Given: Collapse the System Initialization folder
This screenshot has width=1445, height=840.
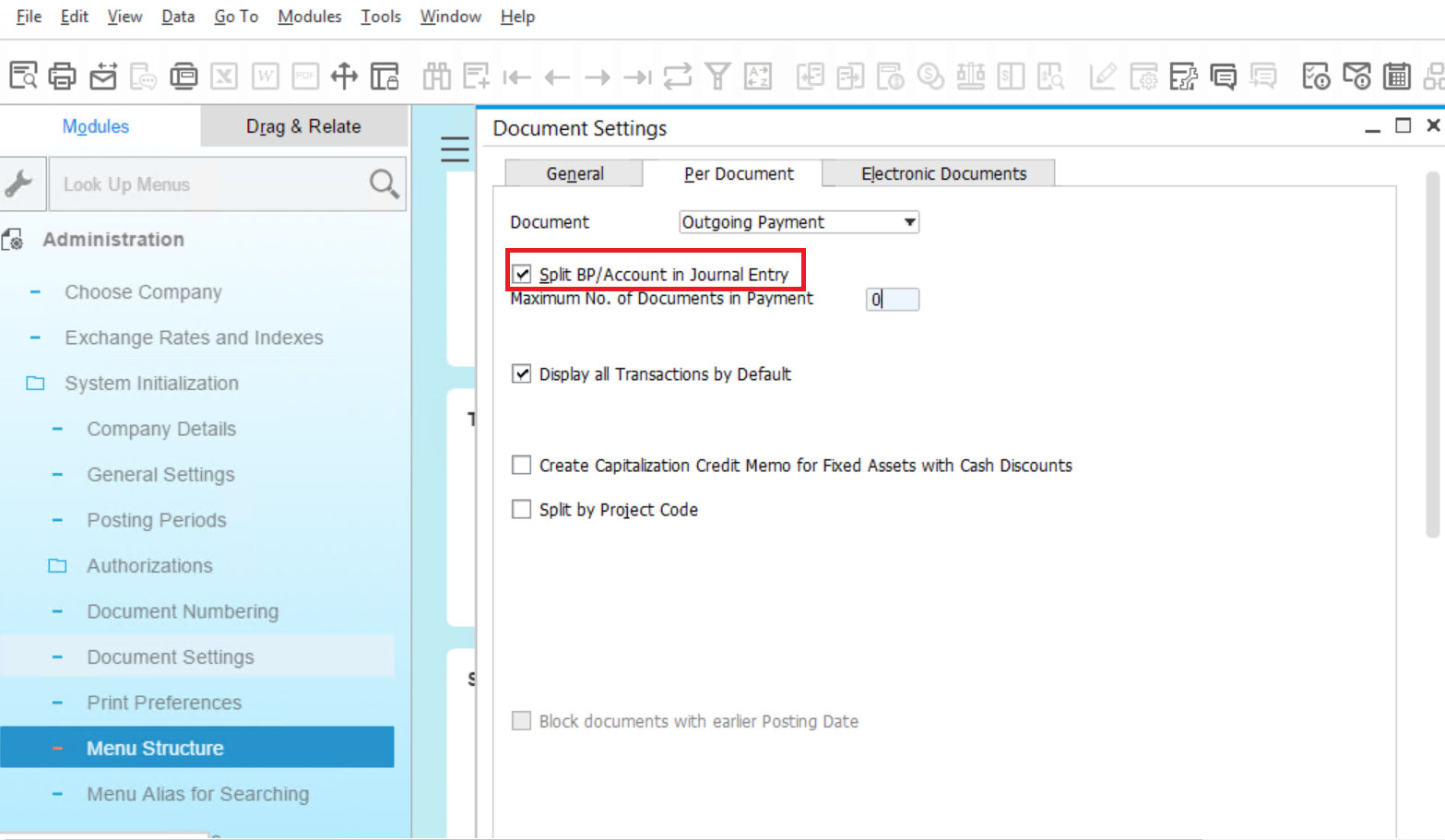Looking at the screenshot, I should (35, 383).
